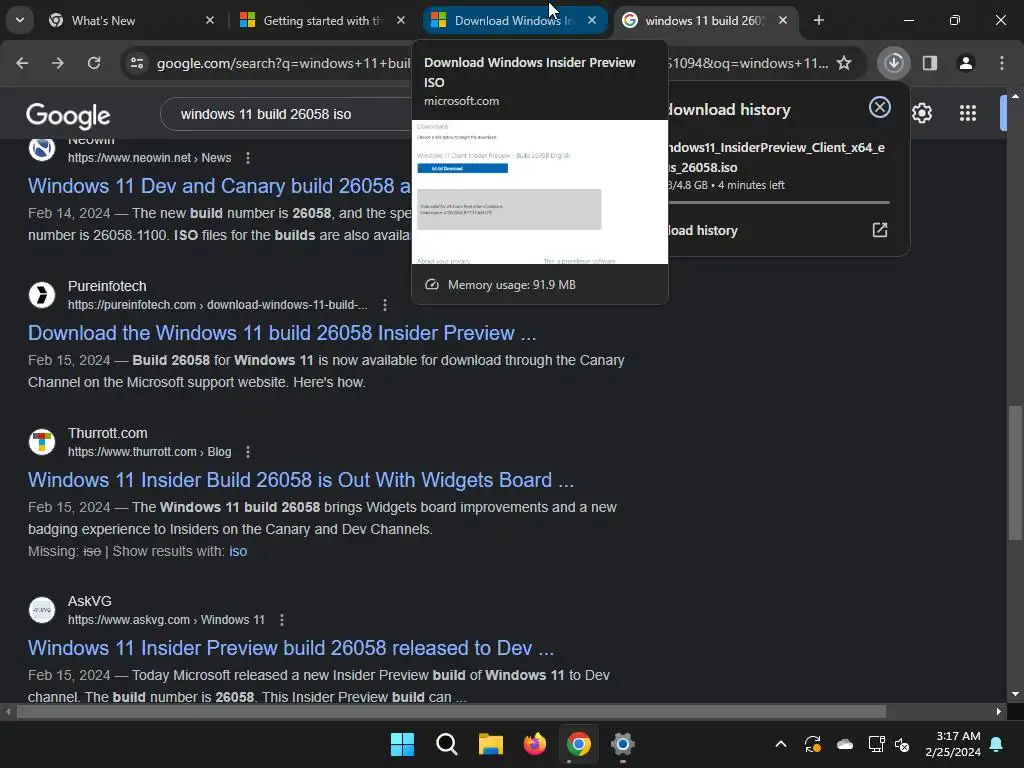The height and width of the screenshot is (768, 1024).
Task: Open Pureinfotech build 26058 download result
Action: (282, 333)
